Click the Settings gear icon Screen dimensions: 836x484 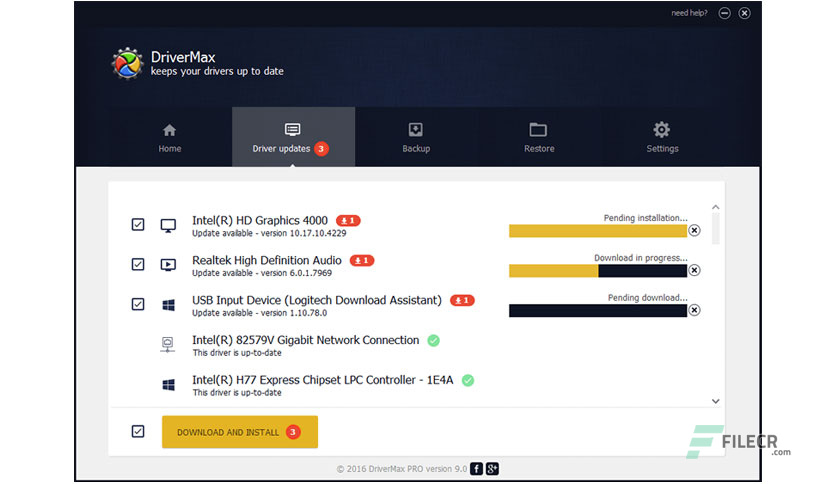point(662,130)
